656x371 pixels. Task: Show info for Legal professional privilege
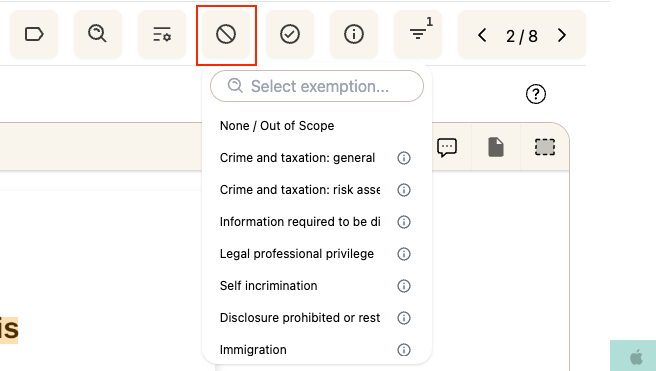pyautogui.click(x=404, y=254)
